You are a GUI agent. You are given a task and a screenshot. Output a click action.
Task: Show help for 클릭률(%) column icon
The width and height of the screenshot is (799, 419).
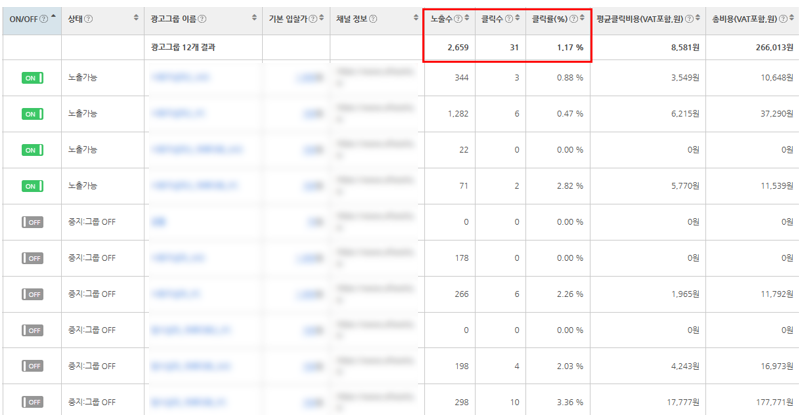(574, 18)
